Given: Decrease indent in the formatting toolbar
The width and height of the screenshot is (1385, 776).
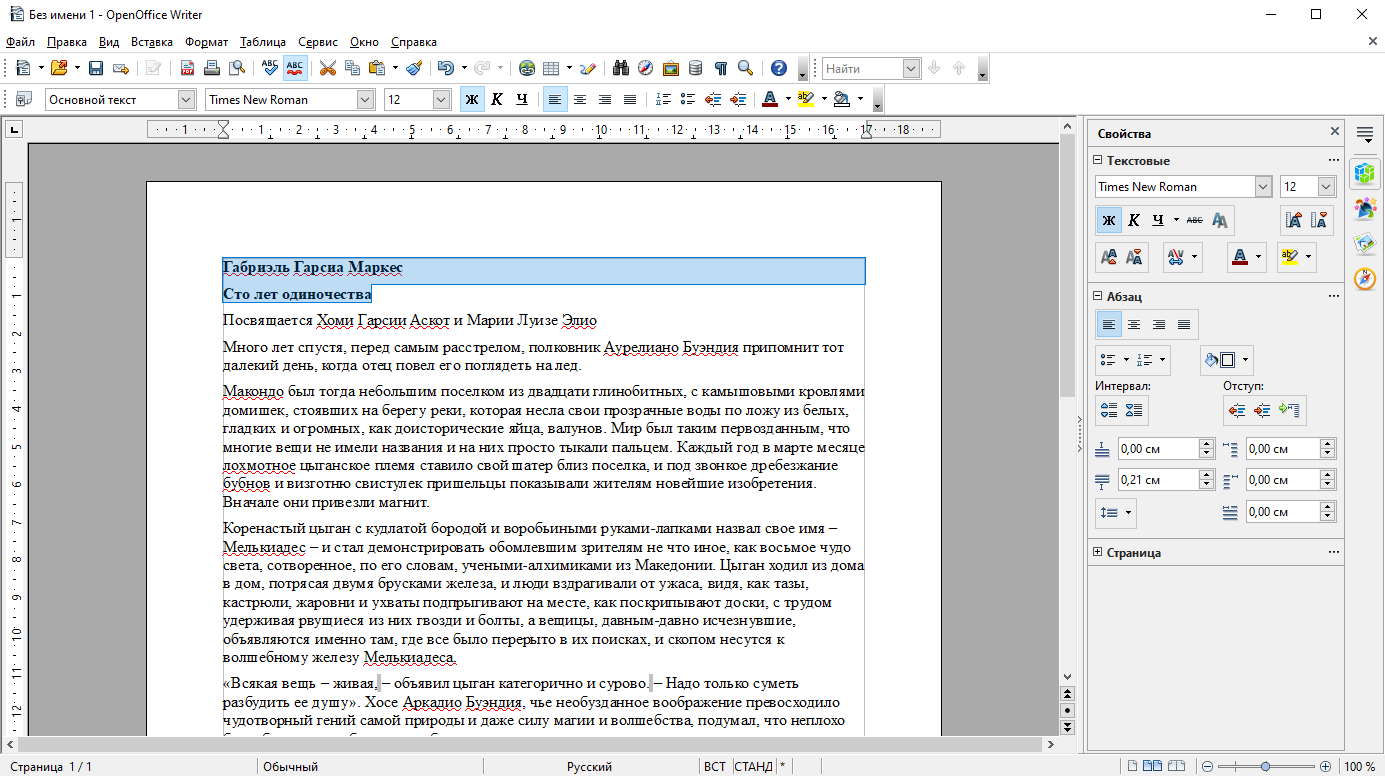Looking at the screenshot, I should (713, 99).
